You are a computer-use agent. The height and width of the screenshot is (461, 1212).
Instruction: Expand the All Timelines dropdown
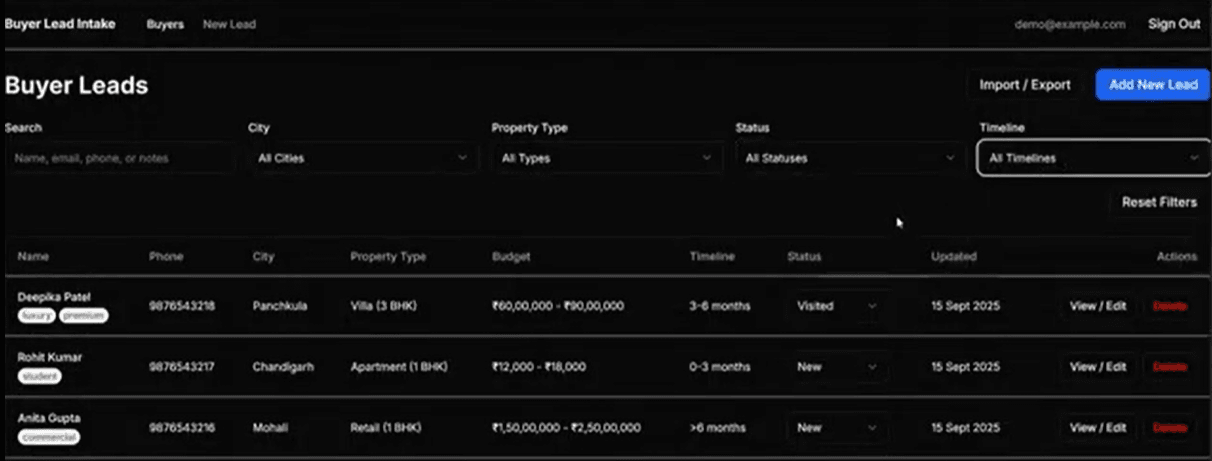(x=1093, y=158)
